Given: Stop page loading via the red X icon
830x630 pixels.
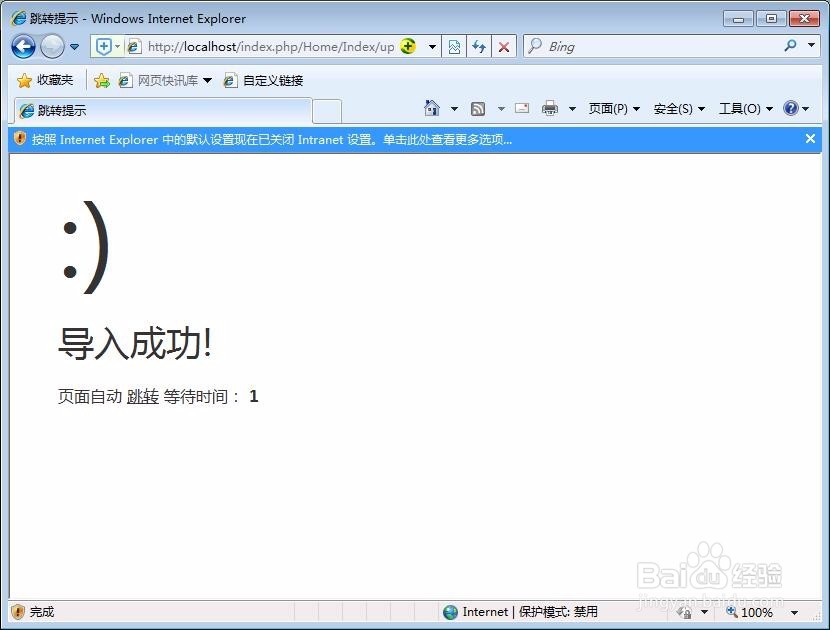Looking at the screenshot, I should point(502,46).
